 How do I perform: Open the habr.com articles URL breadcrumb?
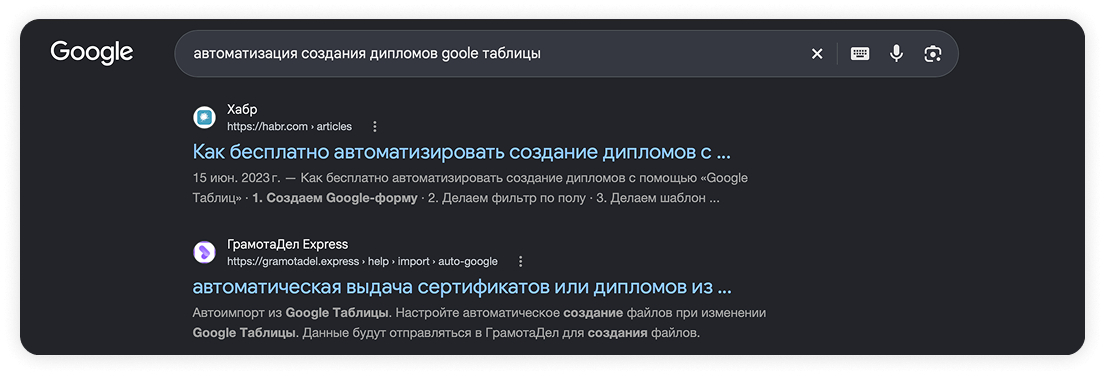coord(289,126)
